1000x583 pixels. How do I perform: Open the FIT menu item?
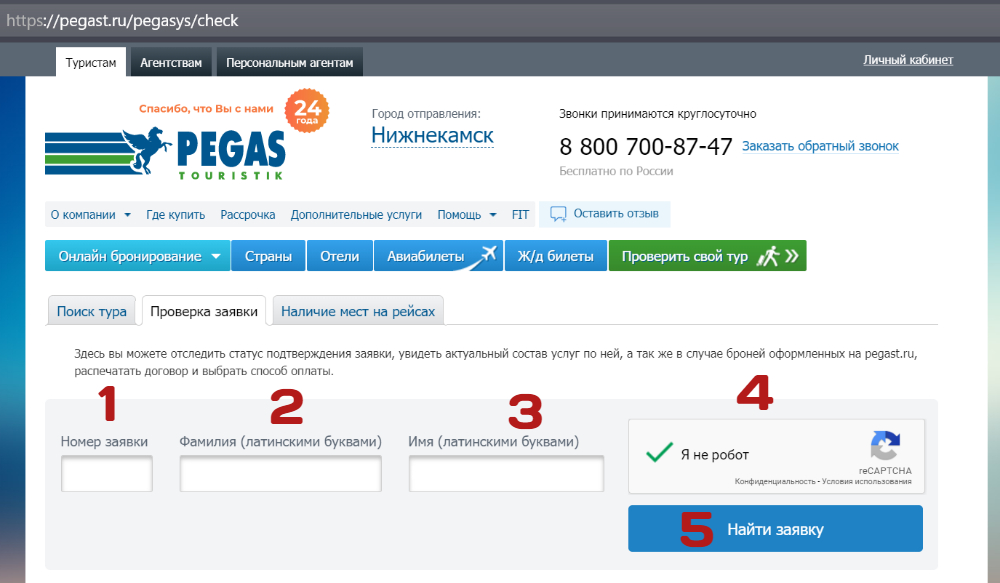(x=520, y=215)
